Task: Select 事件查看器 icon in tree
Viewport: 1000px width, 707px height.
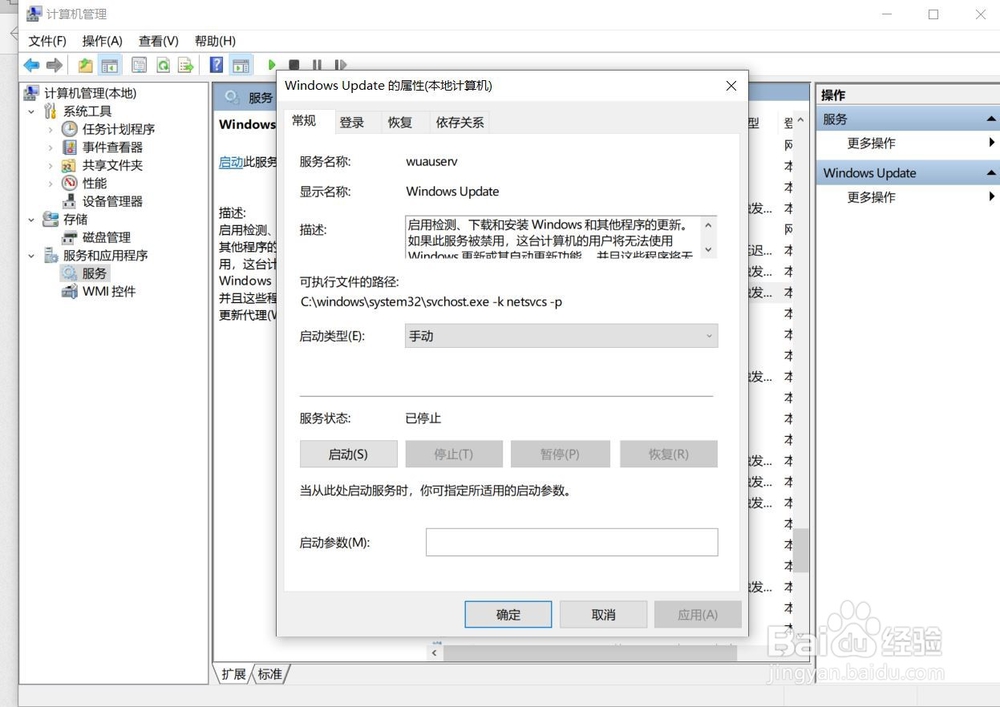Action: coord(70,147)
